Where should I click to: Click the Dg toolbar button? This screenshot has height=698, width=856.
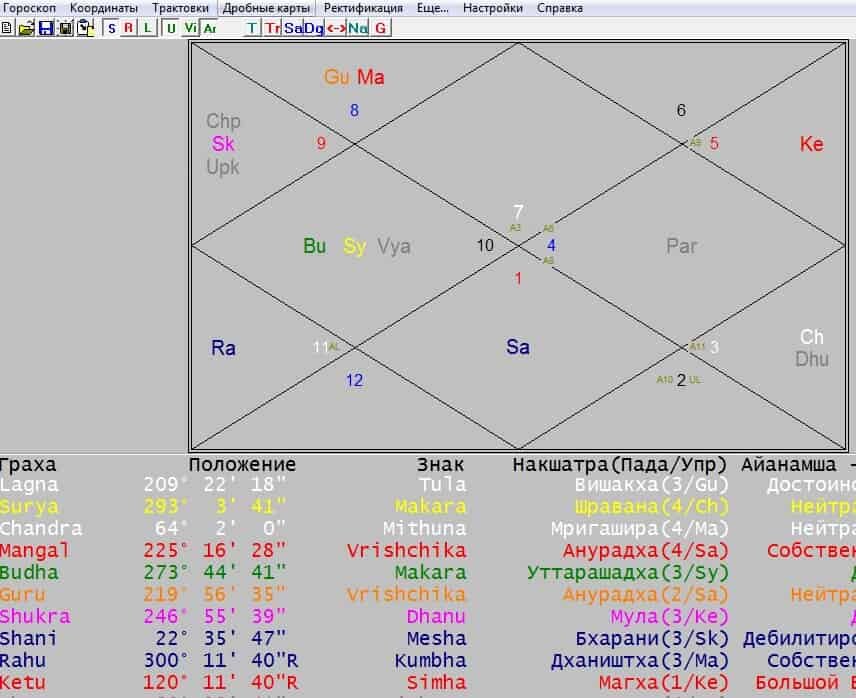tap(313, 28)
